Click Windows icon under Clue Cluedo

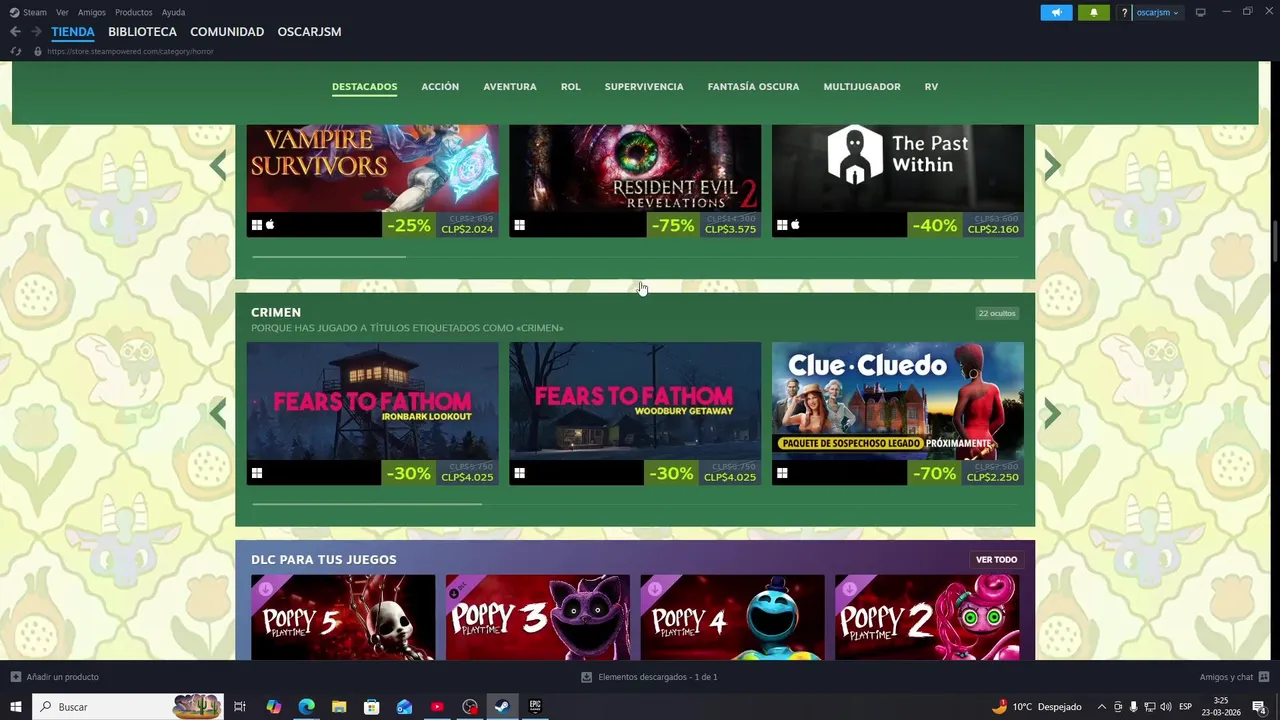click(x=782, y=473)
